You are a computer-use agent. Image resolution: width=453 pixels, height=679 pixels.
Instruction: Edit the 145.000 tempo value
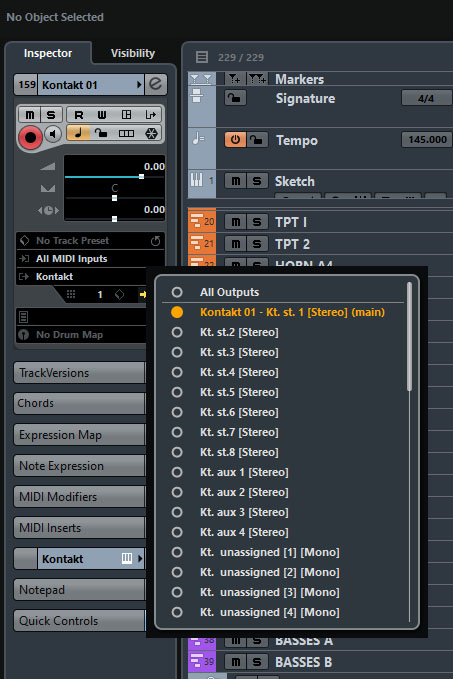coord(427,139)
